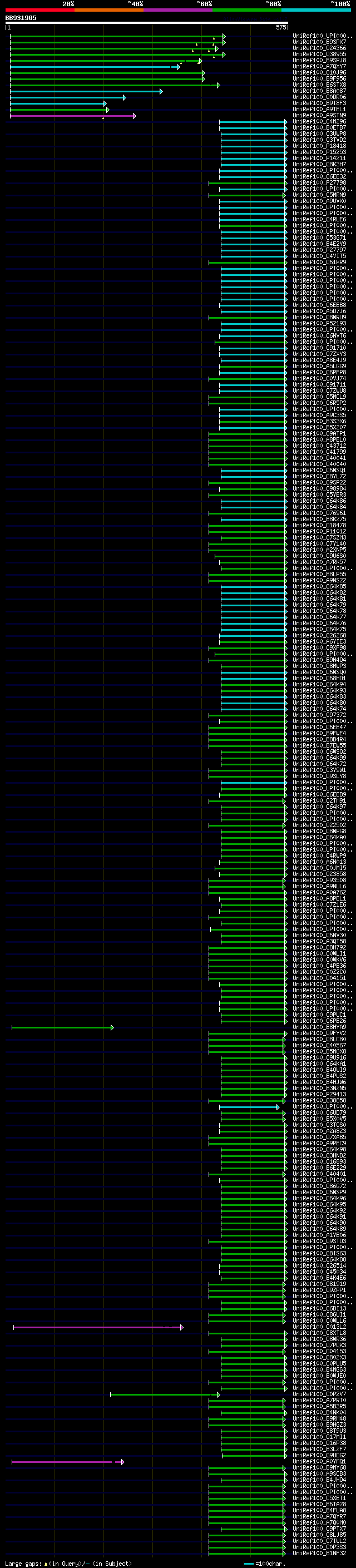Open hit UniRef100_Q10J96
Viewport: 356px width, 1568px height.
(319, 72)
